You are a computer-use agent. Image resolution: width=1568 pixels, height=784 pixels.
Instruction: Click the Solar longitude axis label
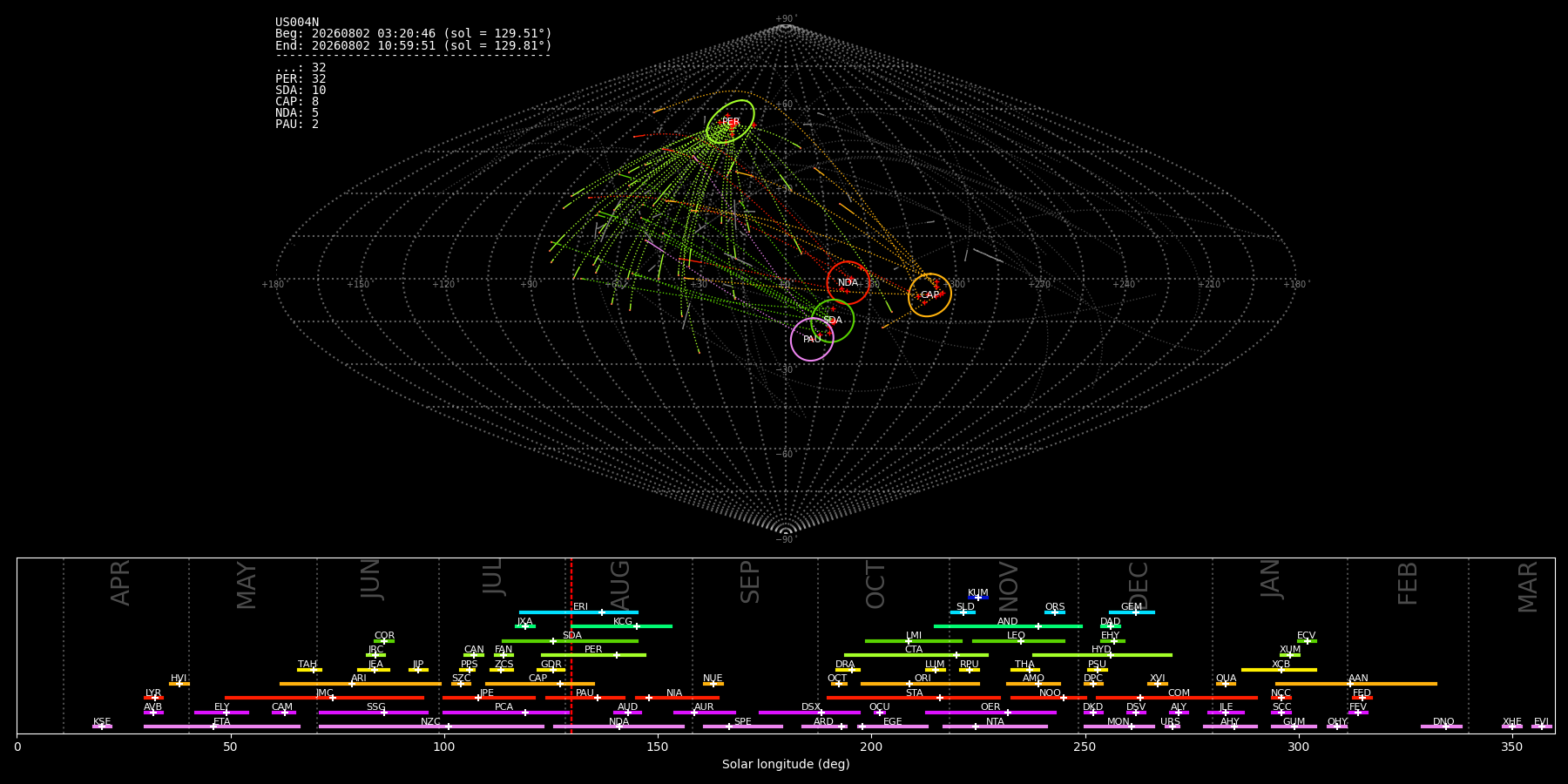coord(786,765)
